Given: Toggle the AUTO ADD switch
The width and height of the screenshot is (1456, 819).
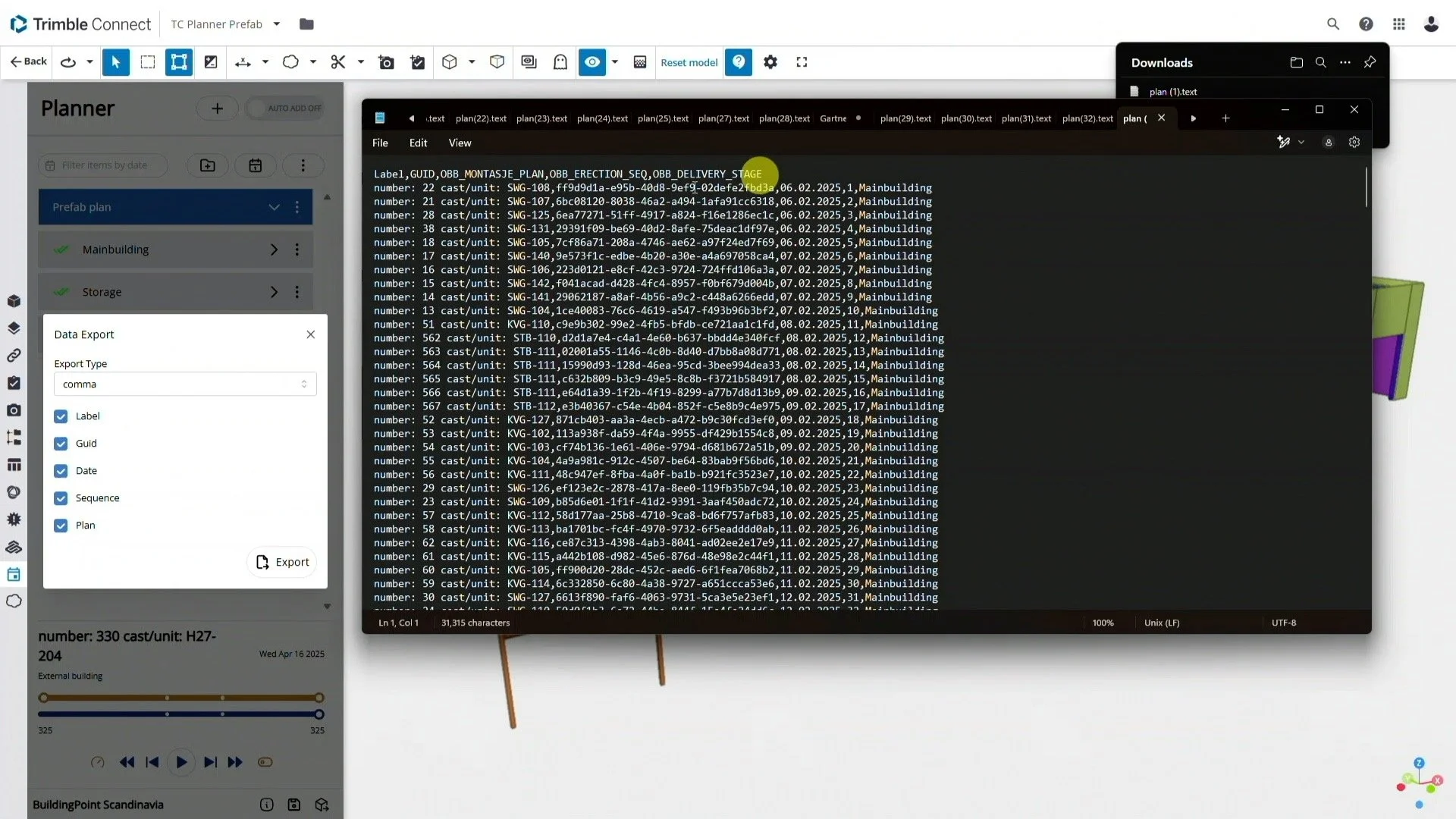Looking at the screenshot, I should (285, 108).
